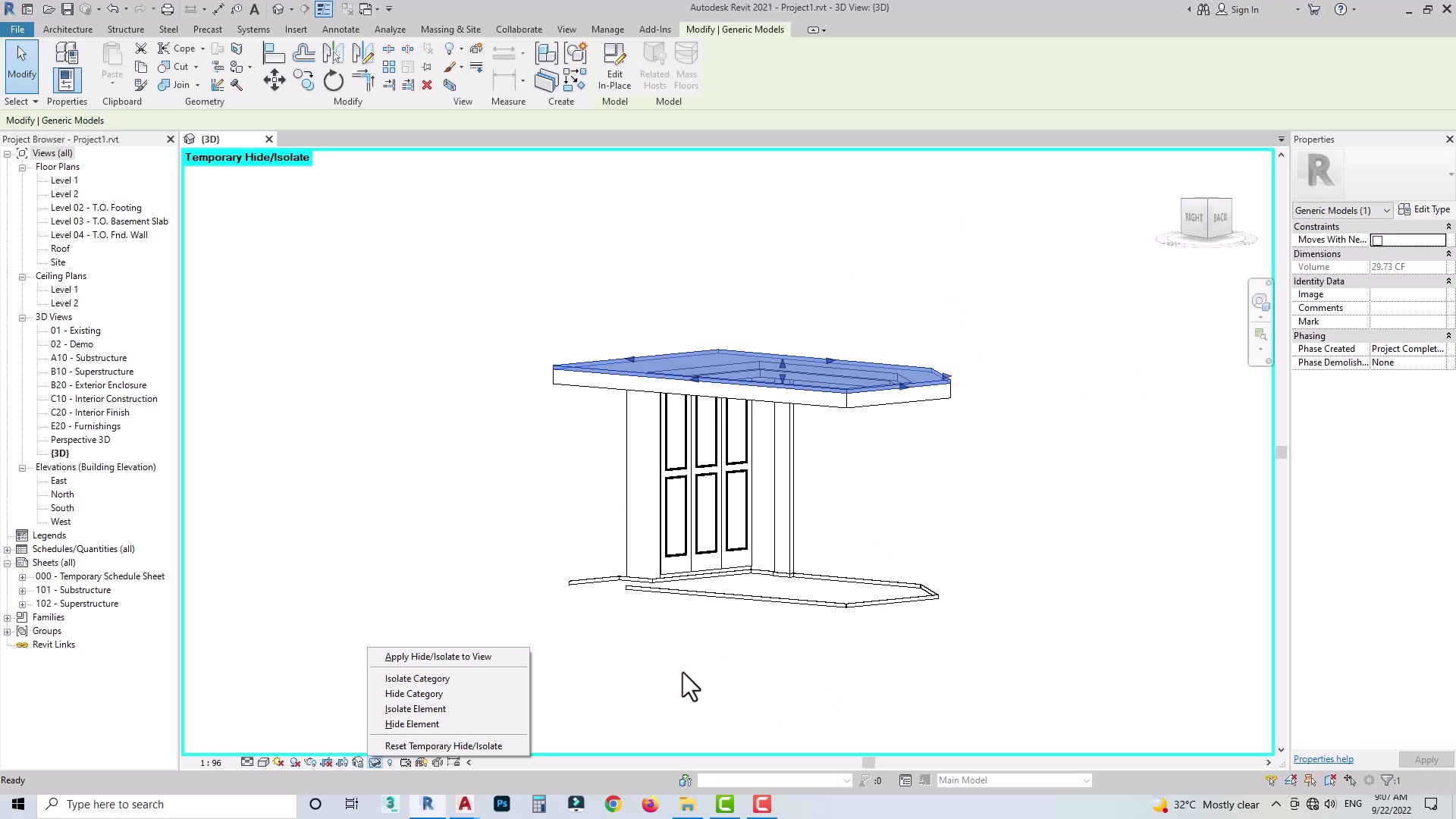Toggle Sun Path icon in view control bar
Screen dimensions: 1456x819
tap(279, 762)
